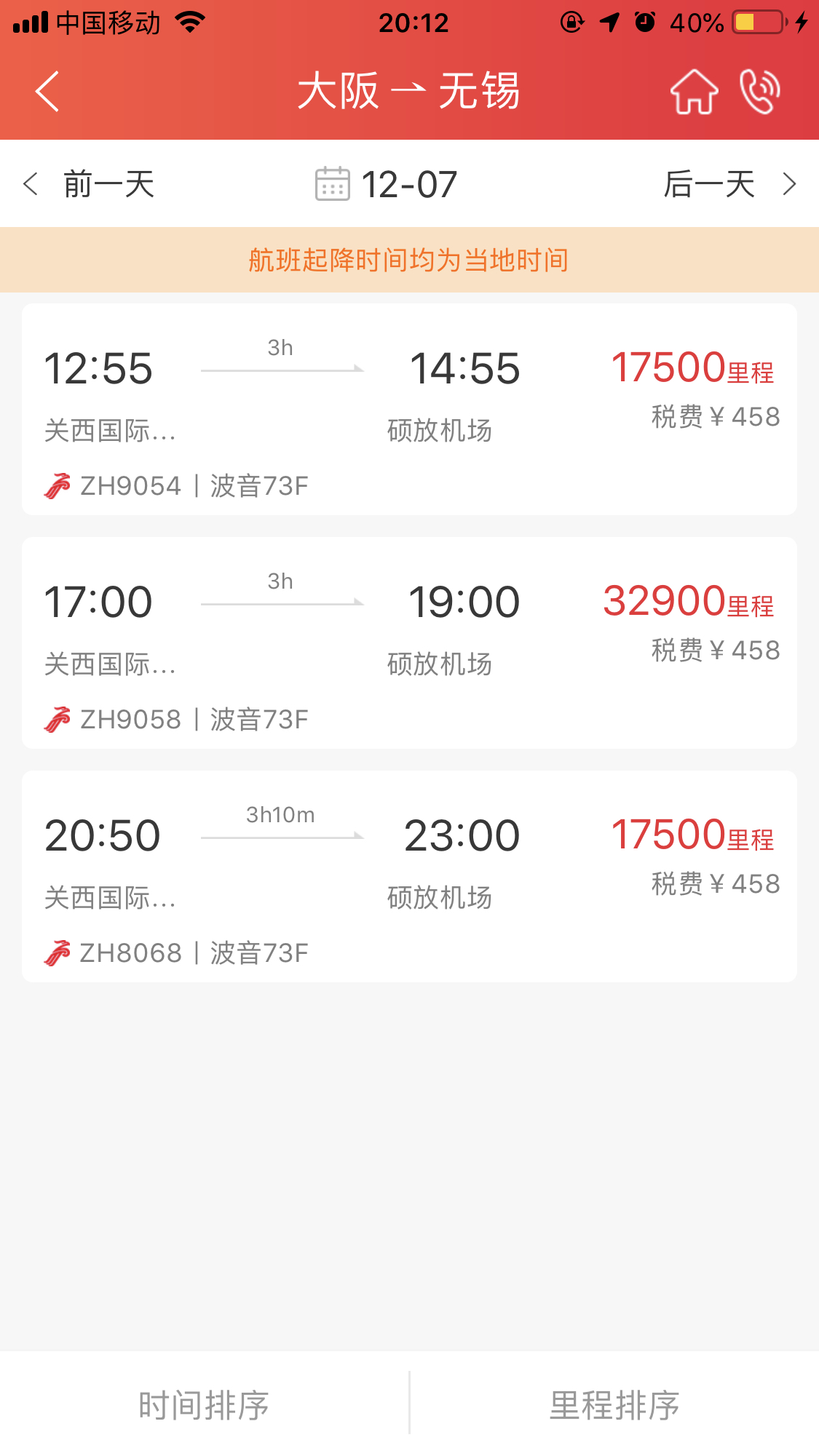Select the 20:50 flight ZH8068

[409, 877]
